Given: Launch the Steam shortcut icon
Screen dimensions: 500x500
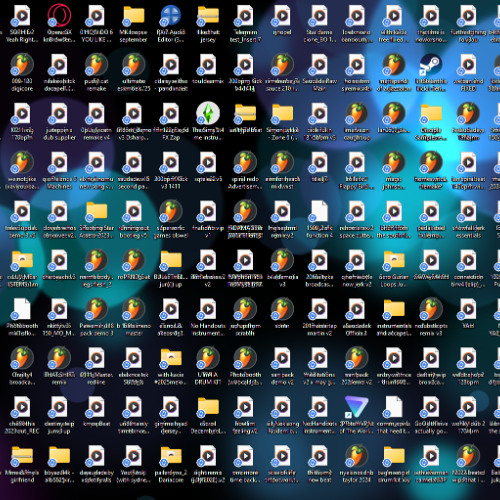Looking at the screenshot, I should coord(431,64).
